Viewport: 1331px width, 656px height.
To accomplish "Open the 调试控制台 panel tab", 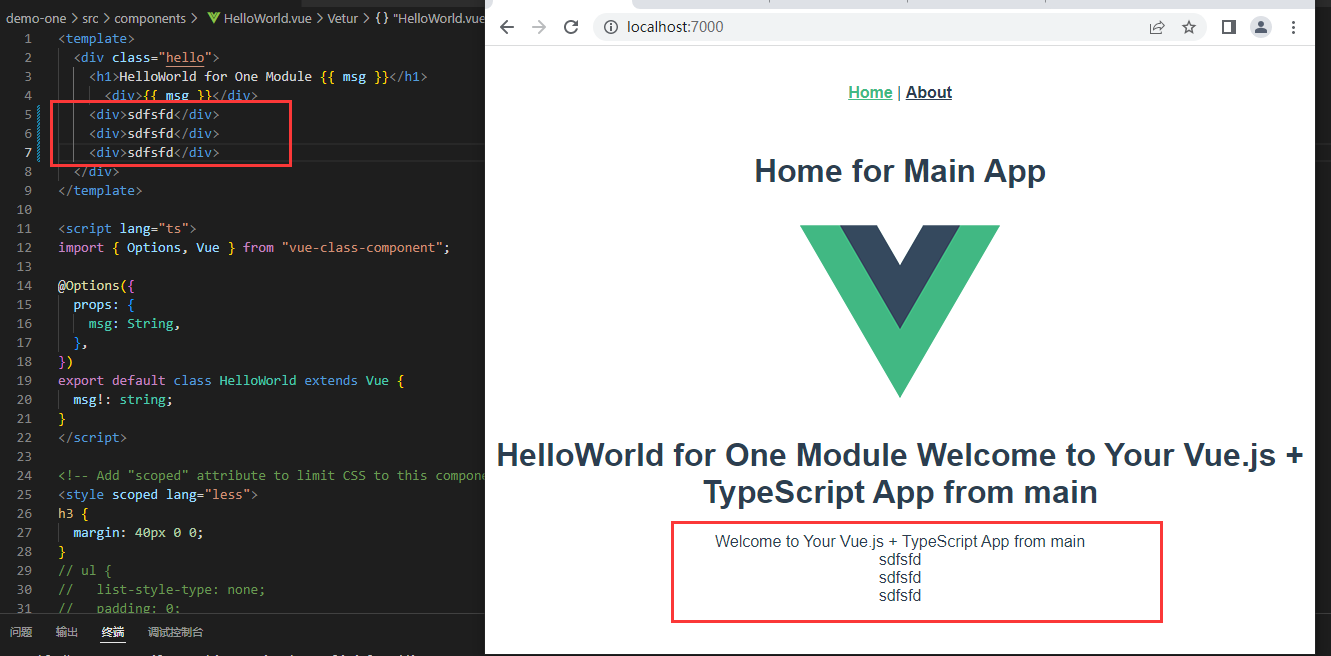I will (176, 632).
